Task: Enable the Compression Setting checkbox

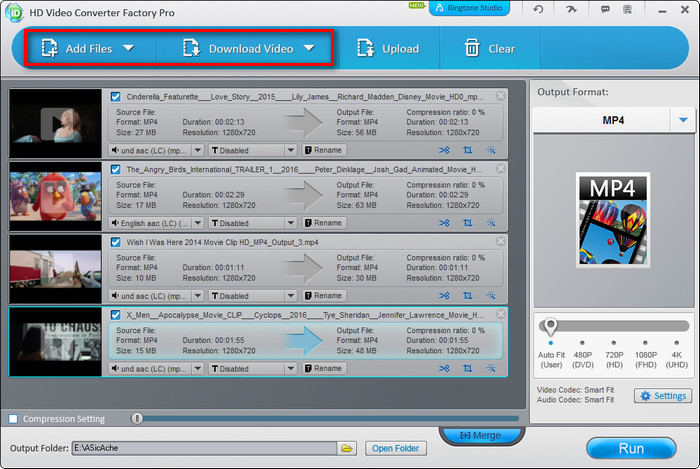Action: pyautogui.click(x=13, y=419)
